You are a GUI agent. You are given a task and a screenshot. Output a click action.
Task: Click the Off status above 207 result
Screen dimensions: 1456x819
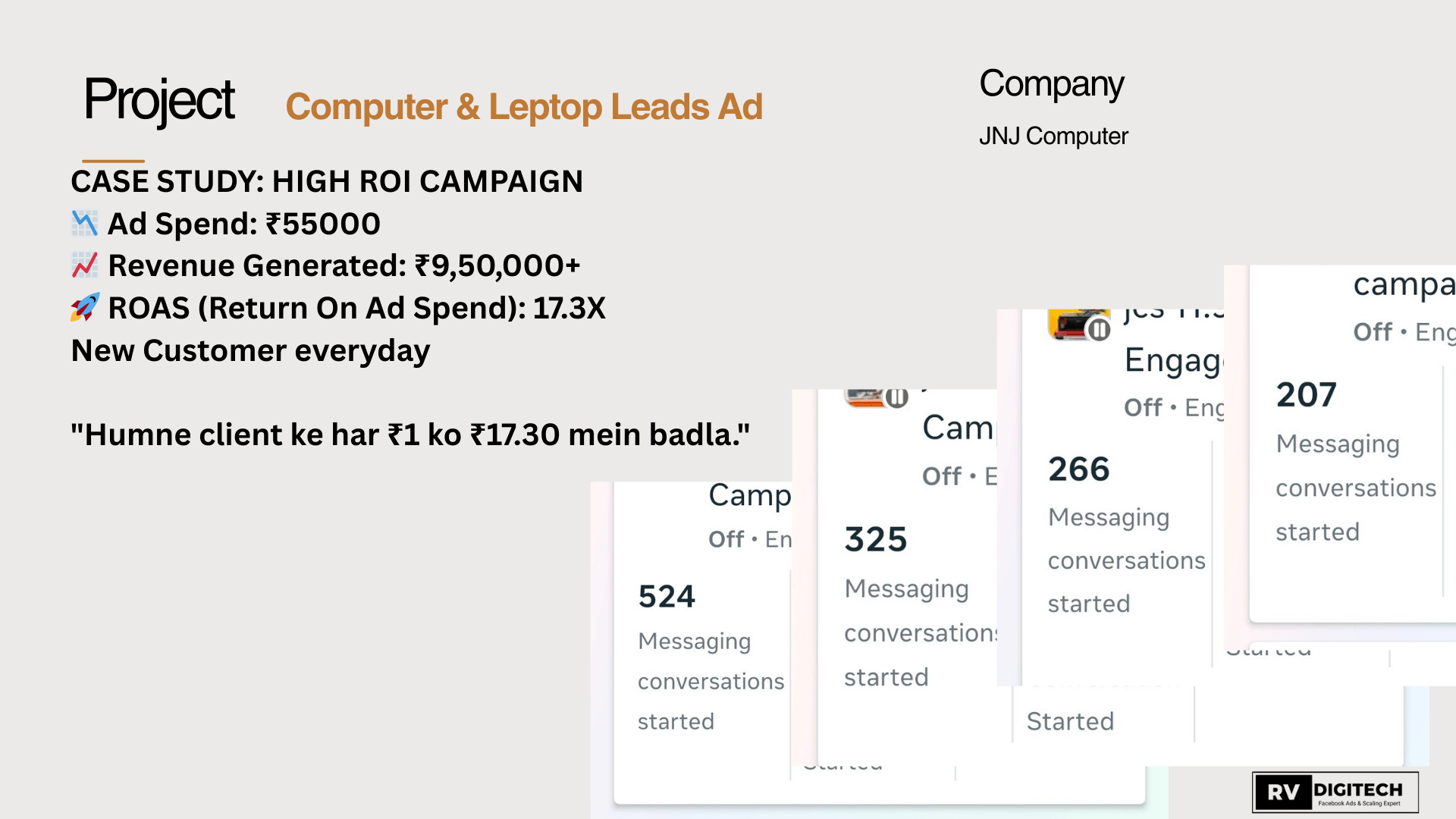click(1373, 332)
